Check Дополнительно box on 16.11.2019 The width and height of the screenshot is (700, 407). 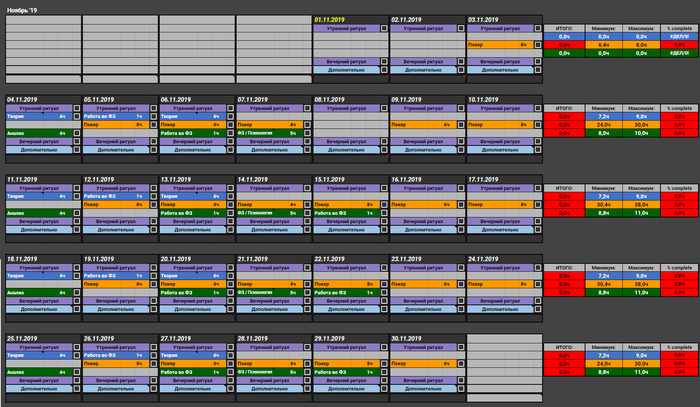pos(461,230)
